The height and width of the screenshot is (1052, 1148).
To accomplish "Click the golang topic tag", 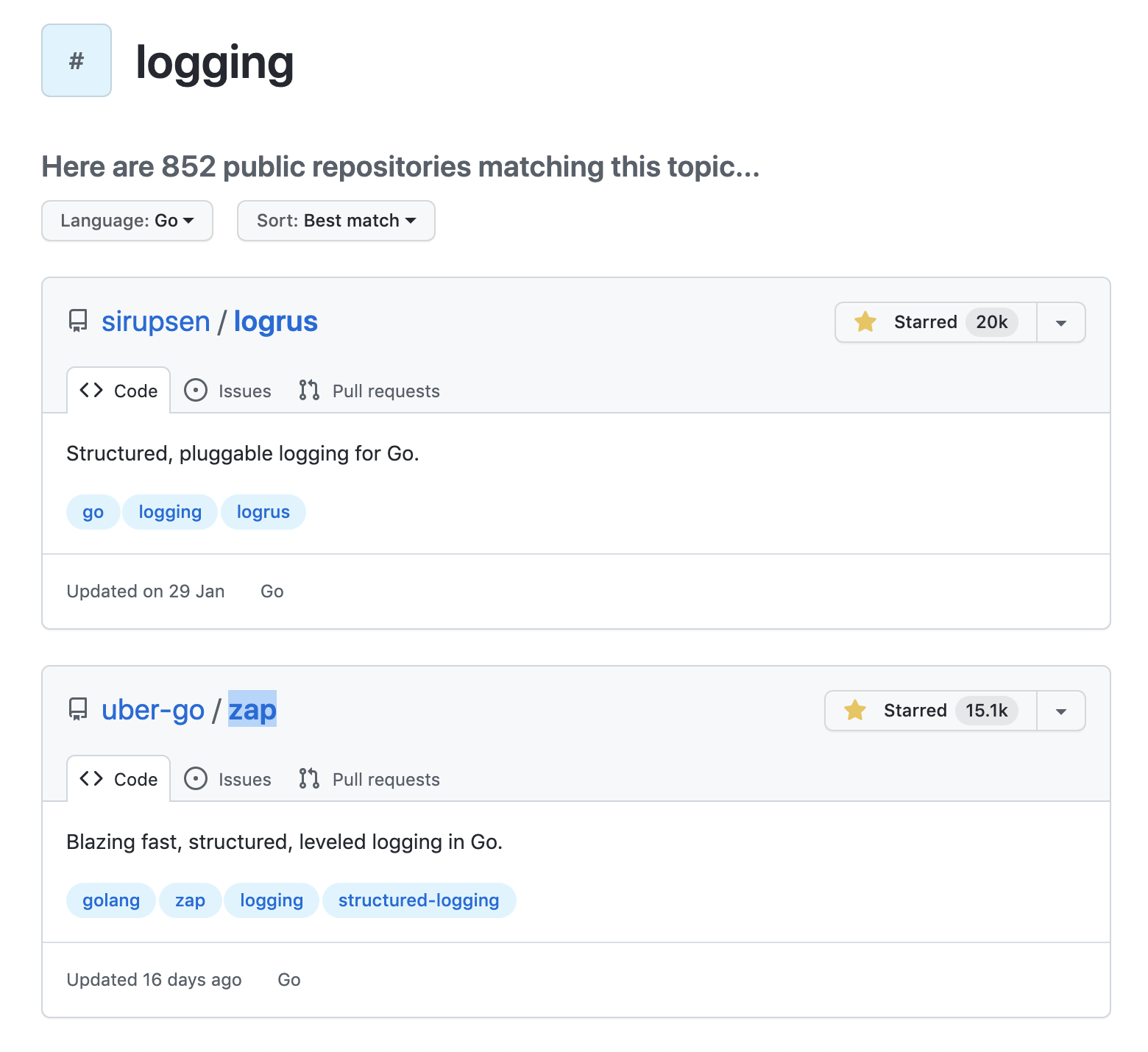I will click(x=111, y=900).
